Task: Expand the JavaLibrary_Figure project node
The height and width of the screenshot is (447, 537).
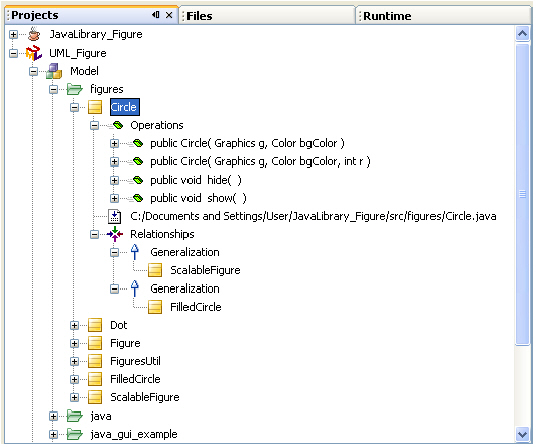Action: (x=13, y=35)
